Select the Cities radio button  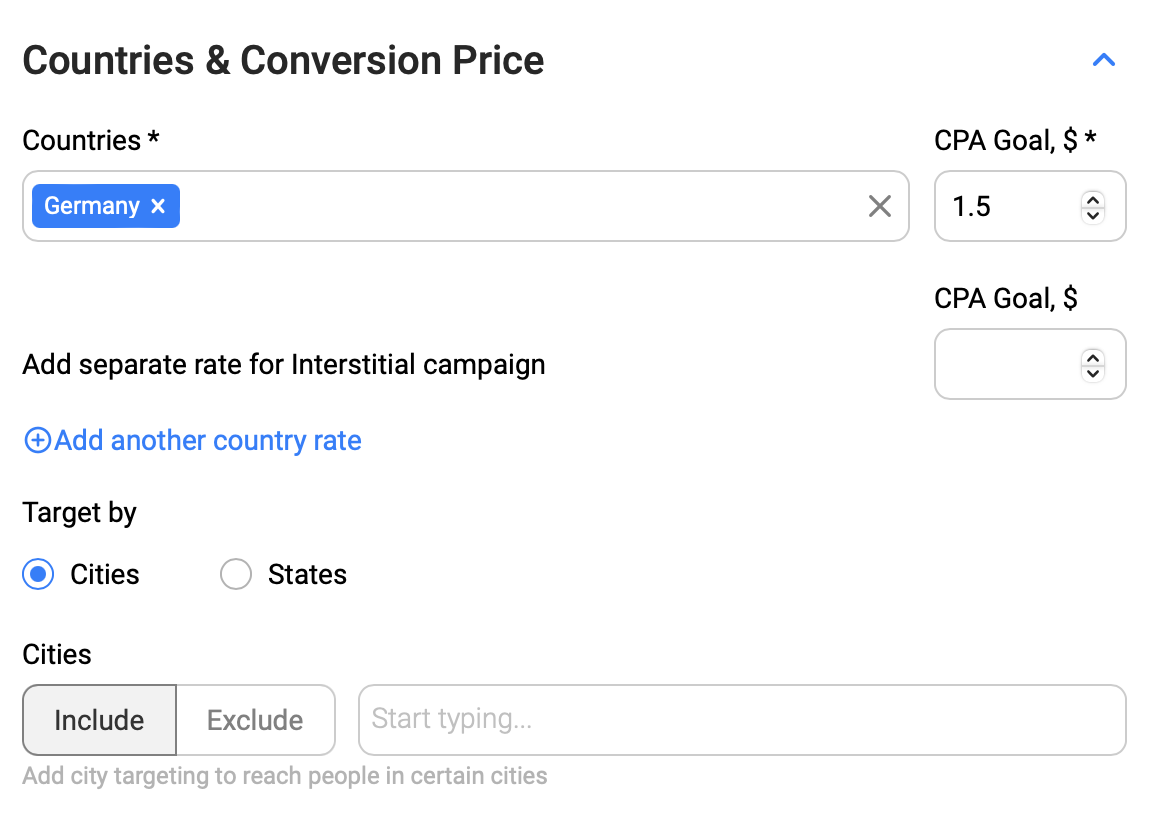38,575
